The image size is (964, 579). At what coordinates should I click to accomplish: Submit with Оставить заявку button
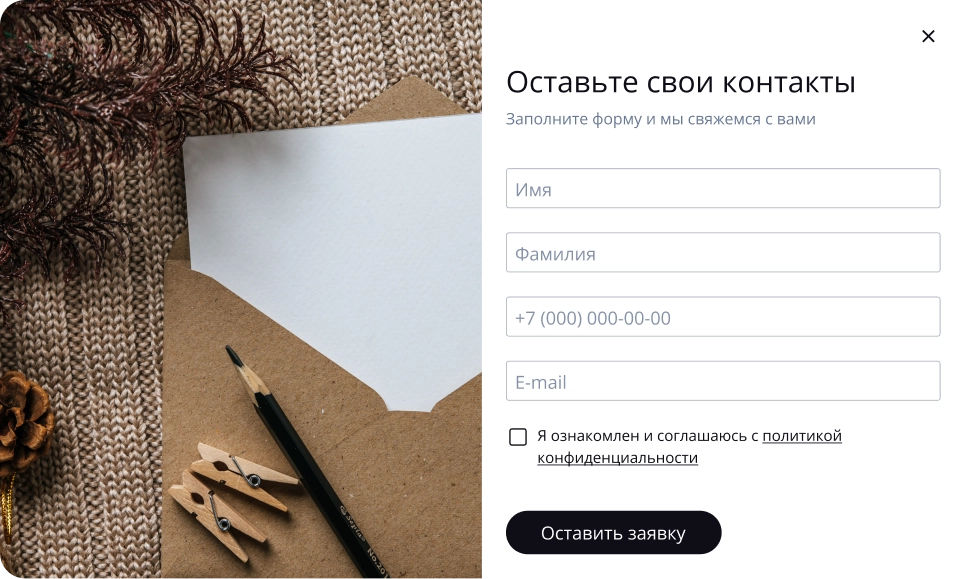613,532
